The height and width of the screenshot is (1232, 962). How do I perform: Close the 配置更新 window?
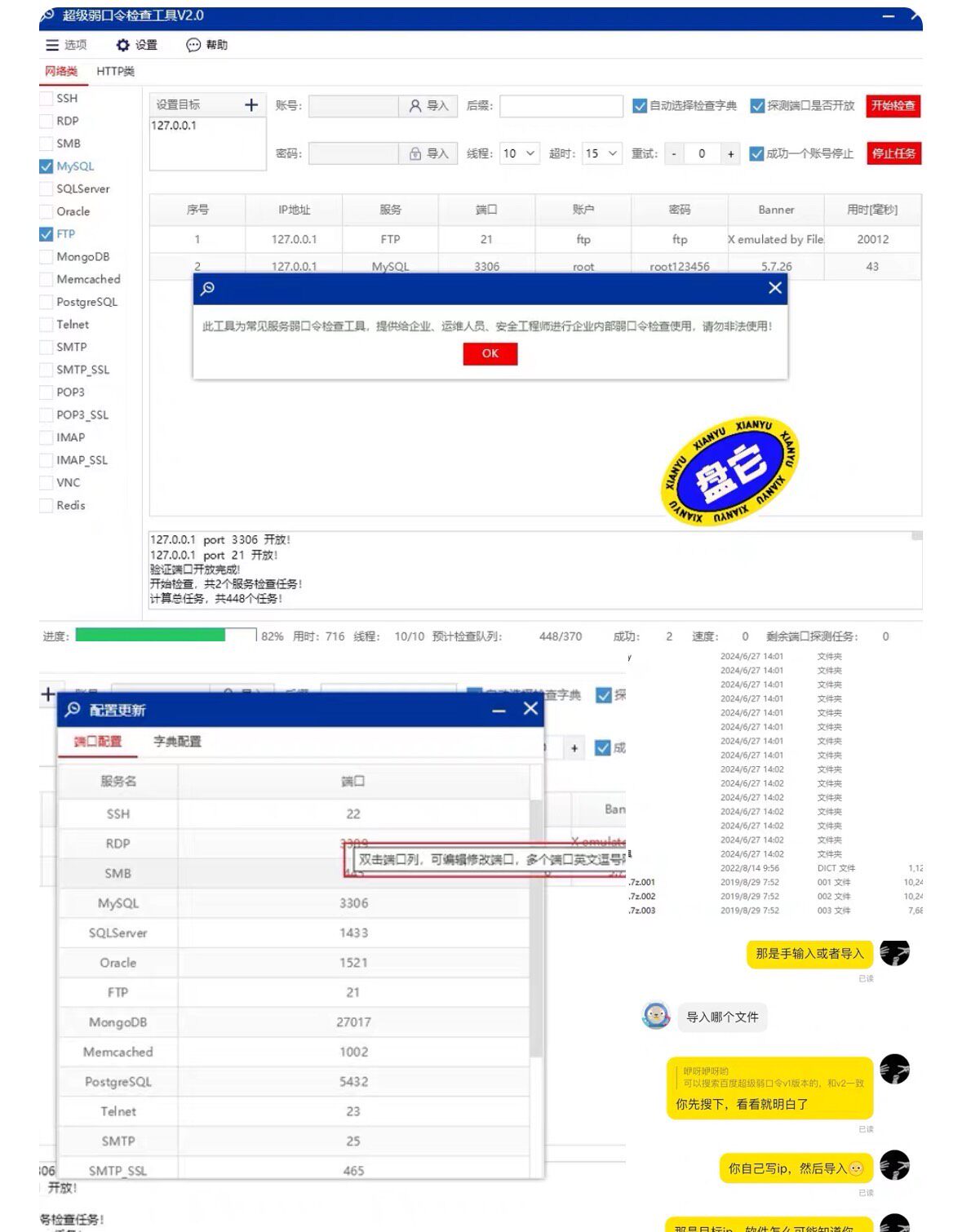coord(530,708)
